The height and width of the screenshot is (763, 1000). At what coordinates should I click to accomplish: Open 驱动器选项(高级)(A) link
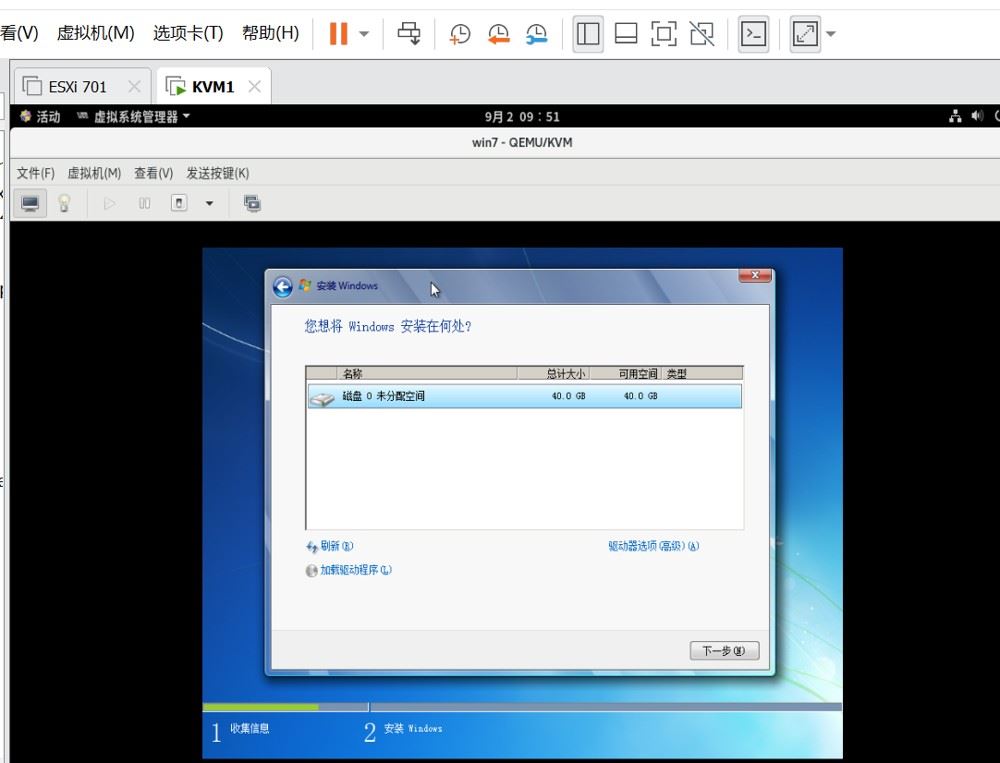pos(654,546)
